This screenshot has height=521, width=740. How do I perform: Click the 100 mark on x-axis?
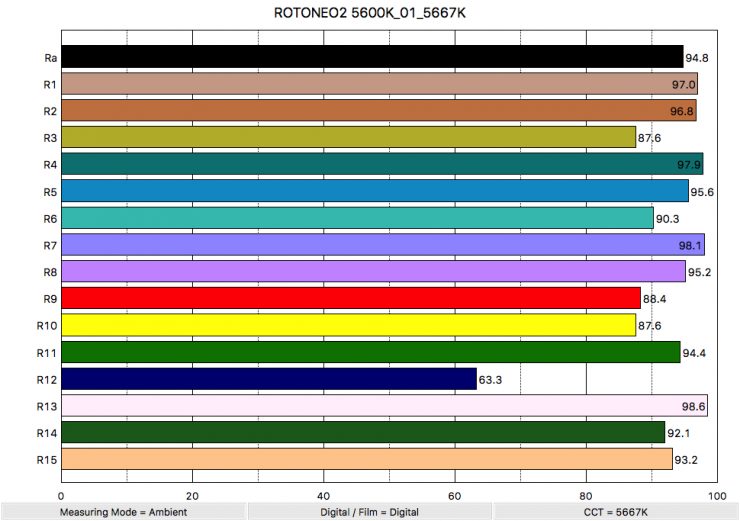coord(716,494)
